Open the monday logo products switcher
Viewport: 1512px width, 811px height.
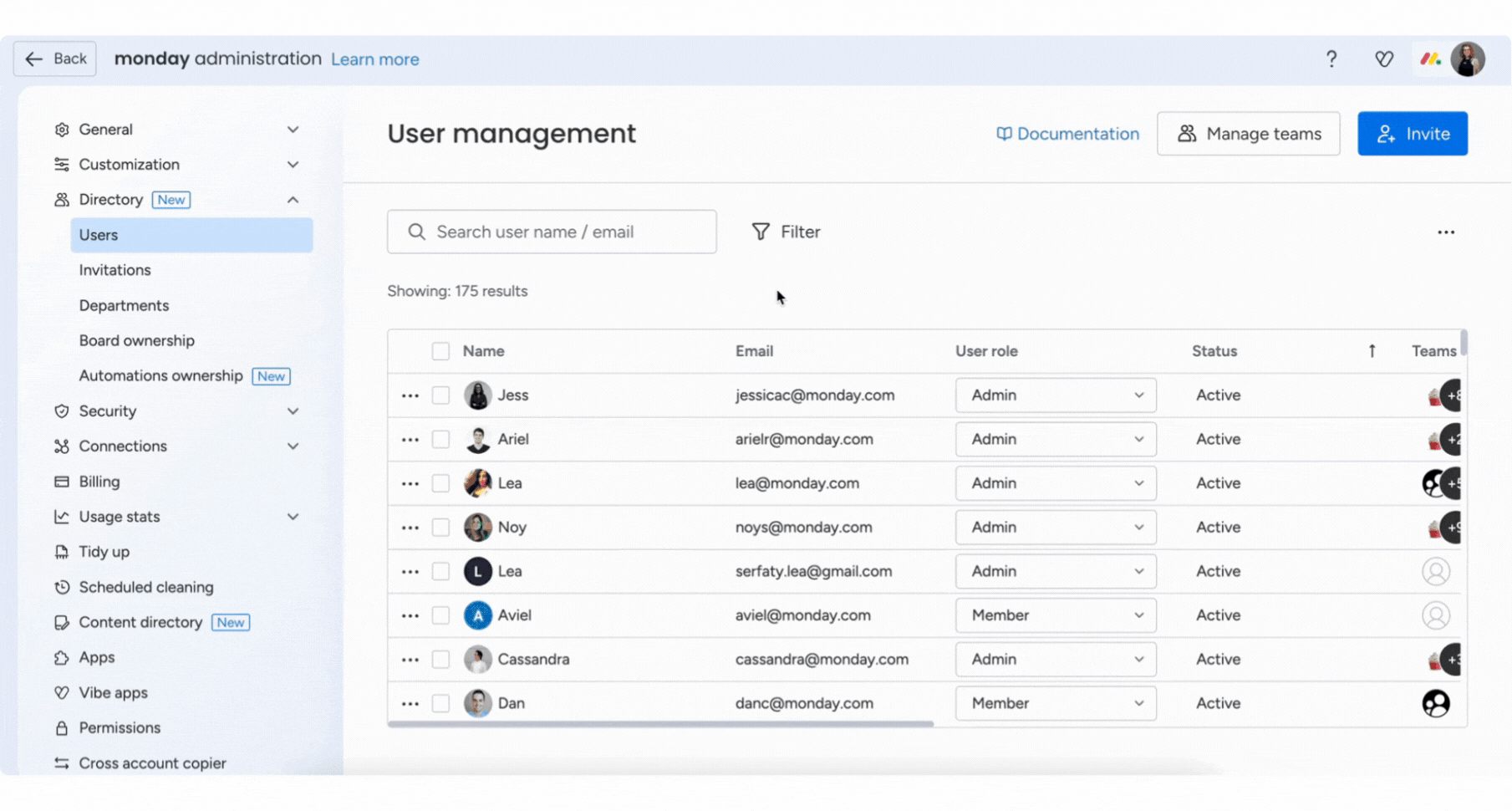tap(1431, 59)
